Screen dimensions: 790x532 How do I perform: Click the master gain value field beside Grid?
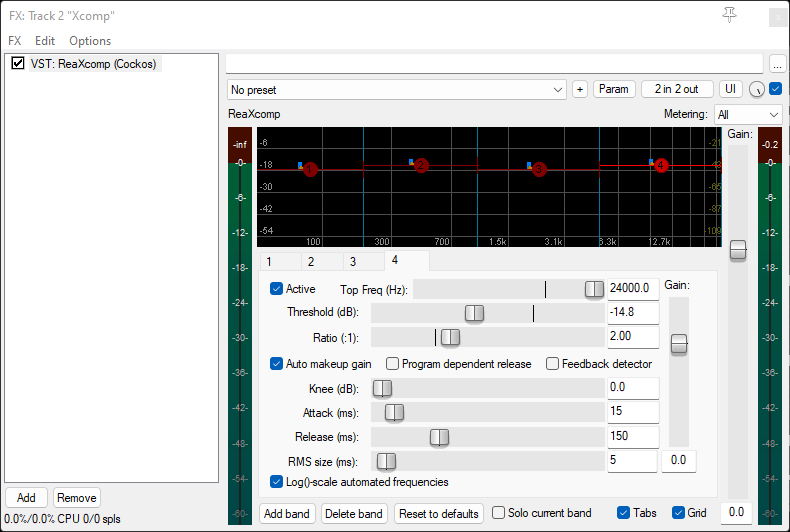[736, 513]
